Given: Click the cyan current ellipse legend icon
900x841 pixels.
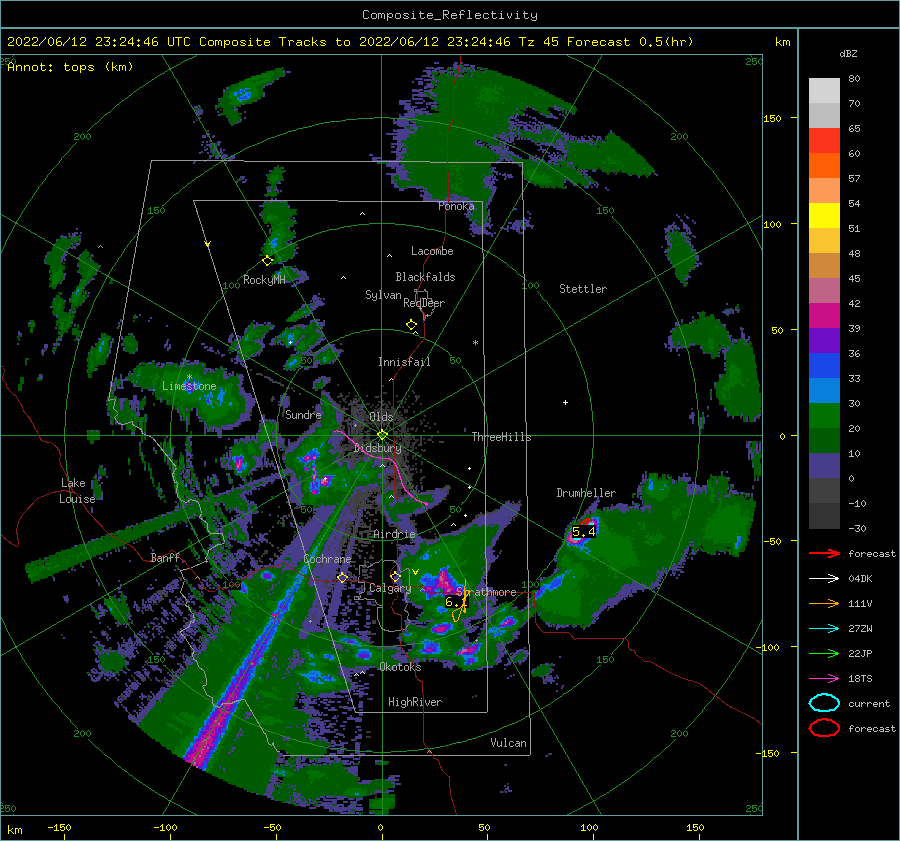Looking at the screenshot, I should coord(824,703).
